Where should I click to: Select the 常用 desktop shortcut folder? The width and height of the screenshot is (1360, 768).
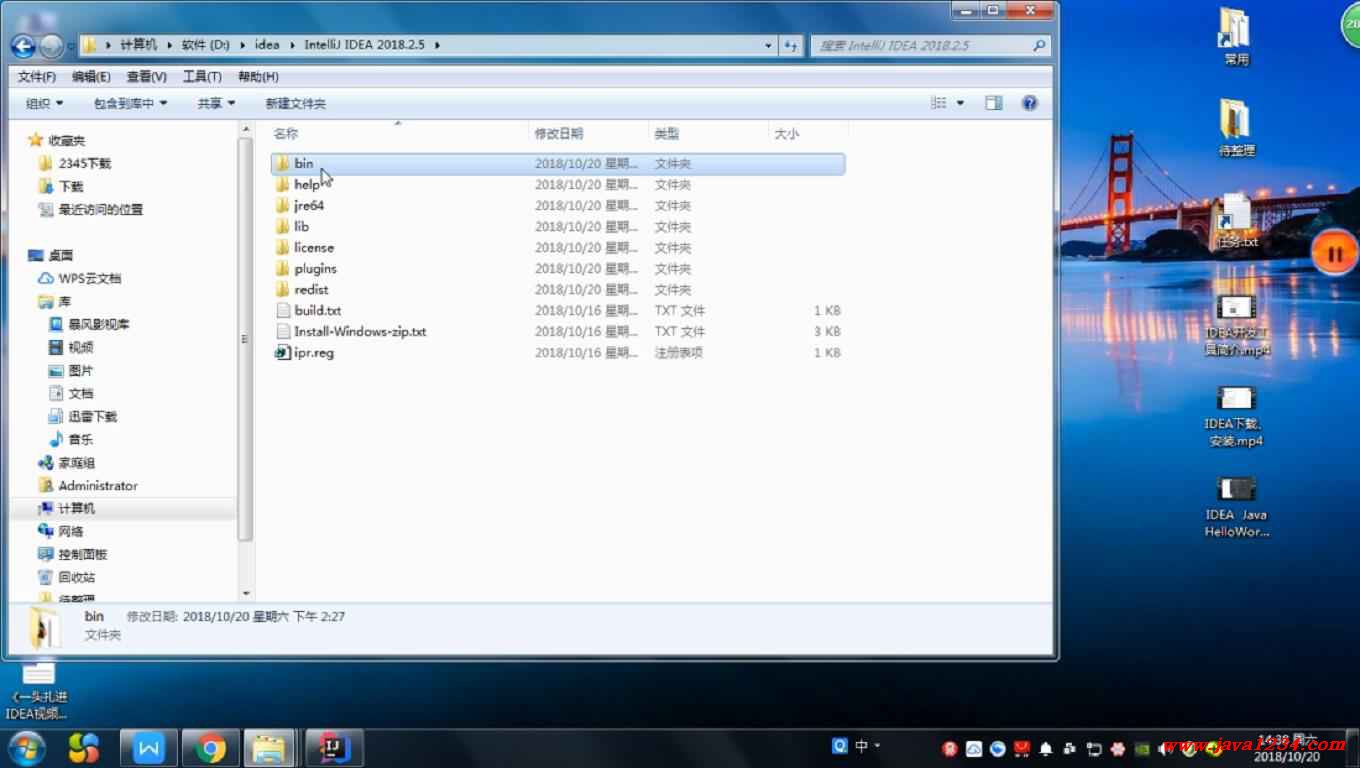[x=1236, y=37]
